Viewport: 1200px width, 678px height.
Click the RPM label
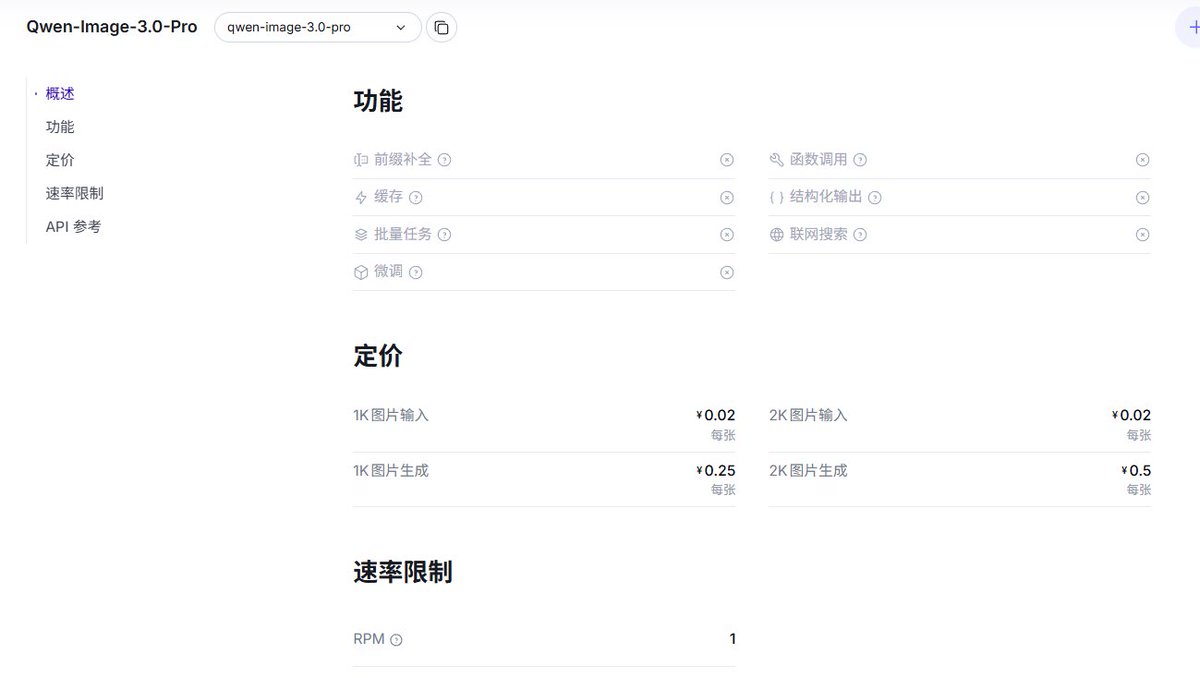[369, 639]
